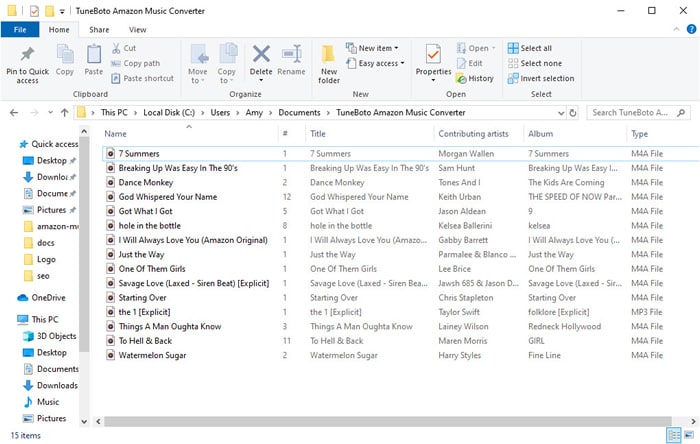Image resolution: width=700 pixels, height=444 pixels.
Task: Open the Easy access dropdown
Action: (375, 63)
